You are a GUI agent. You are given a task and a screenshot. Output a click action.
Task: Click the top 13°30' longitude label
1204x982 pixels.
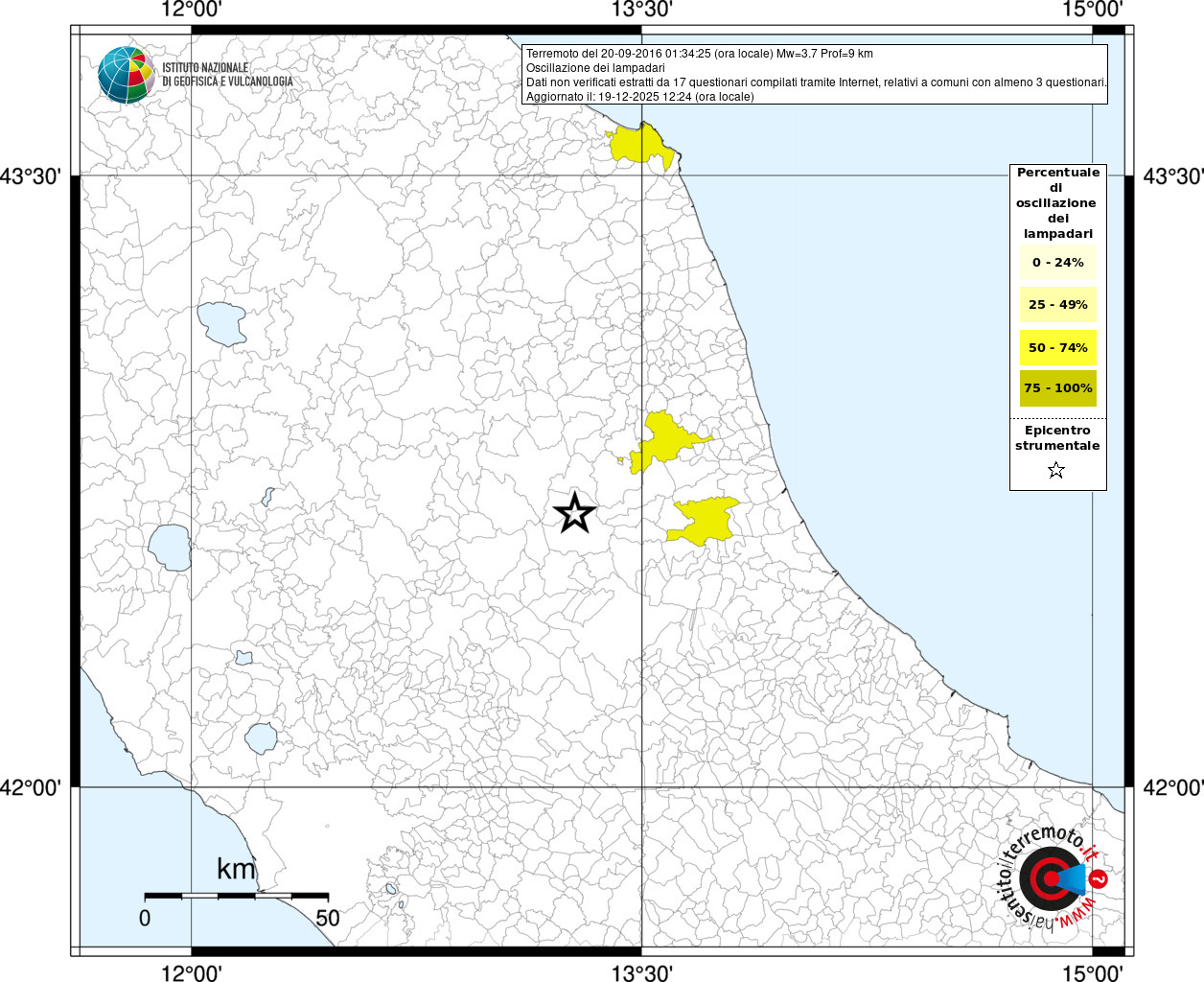tap(642, 10)
